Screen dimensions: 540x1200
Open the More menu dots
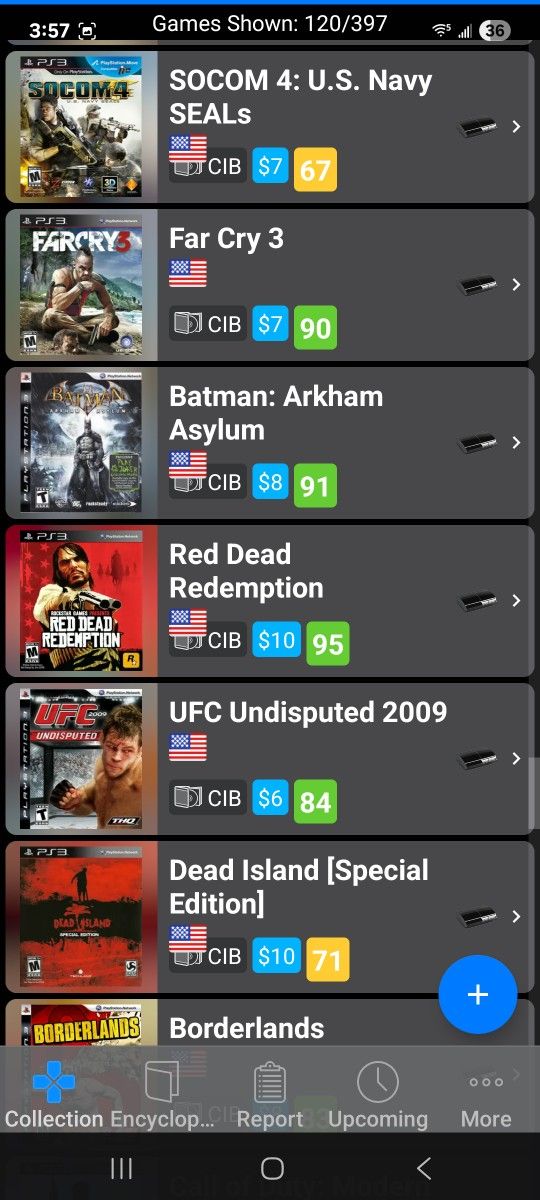tap(486, 1082)
